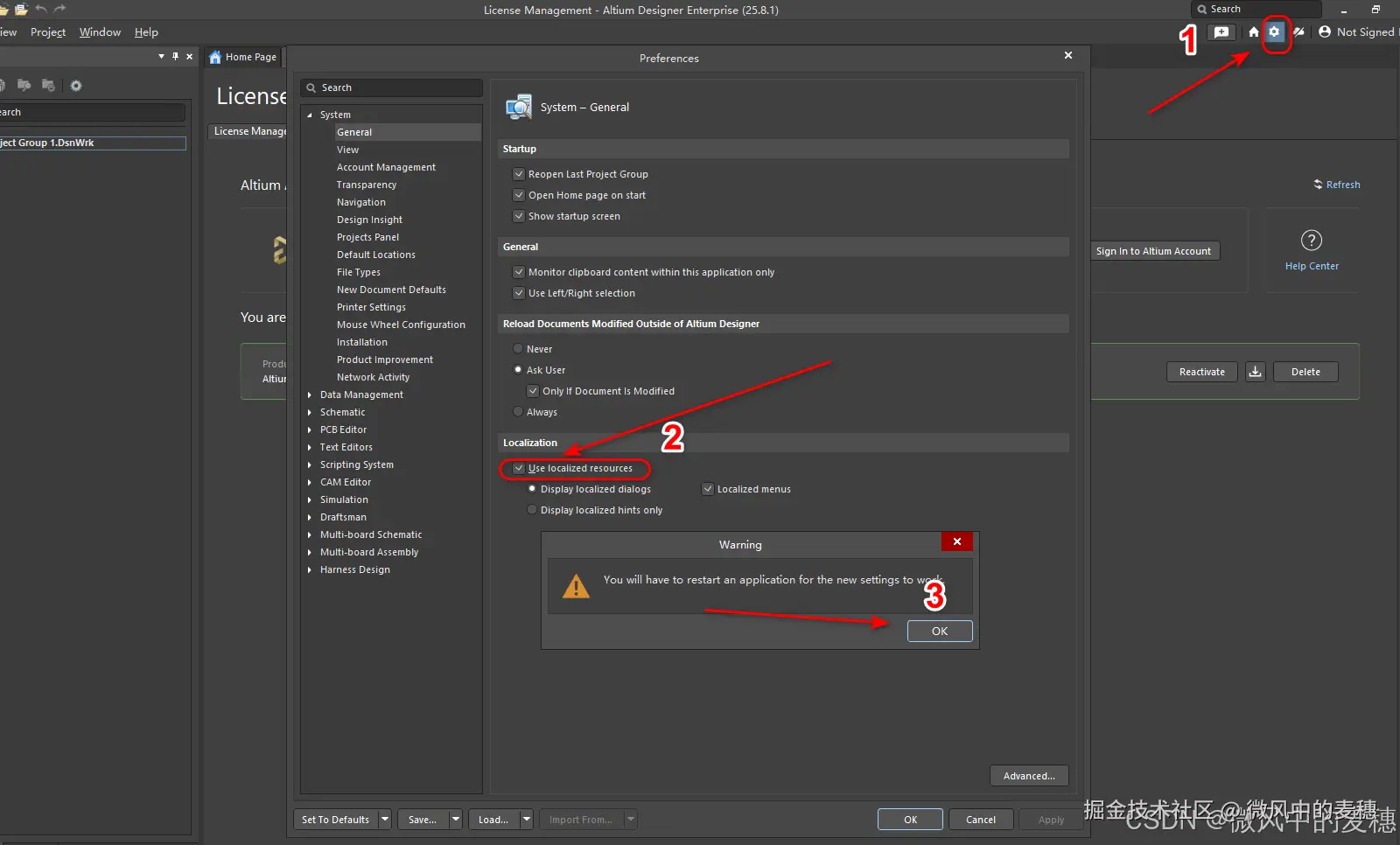This screenshot has height=845, width=1400.
Task: Click the Refresh arrows icon on the License page
Action: (x=1318, y=185)
